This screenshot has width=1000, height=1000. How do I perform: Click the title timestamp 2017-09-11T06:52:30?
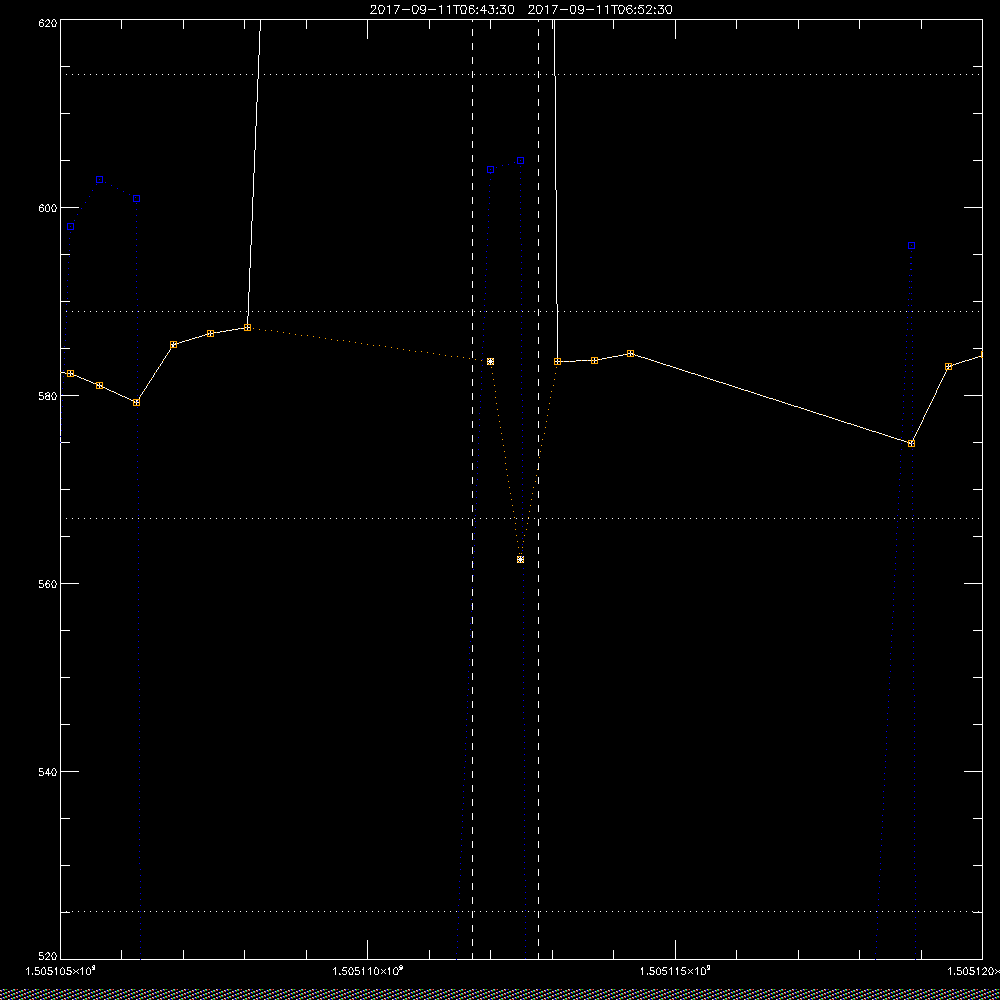600,10
